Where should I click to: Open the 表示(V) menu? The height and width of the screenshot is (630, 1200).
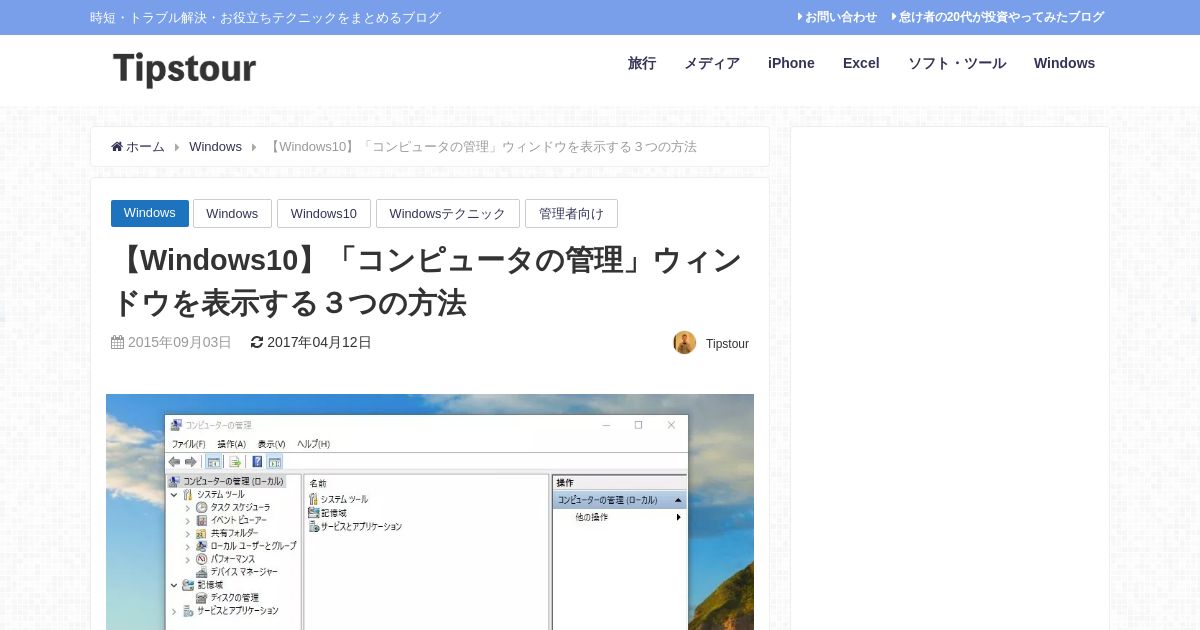coord(271,444)
